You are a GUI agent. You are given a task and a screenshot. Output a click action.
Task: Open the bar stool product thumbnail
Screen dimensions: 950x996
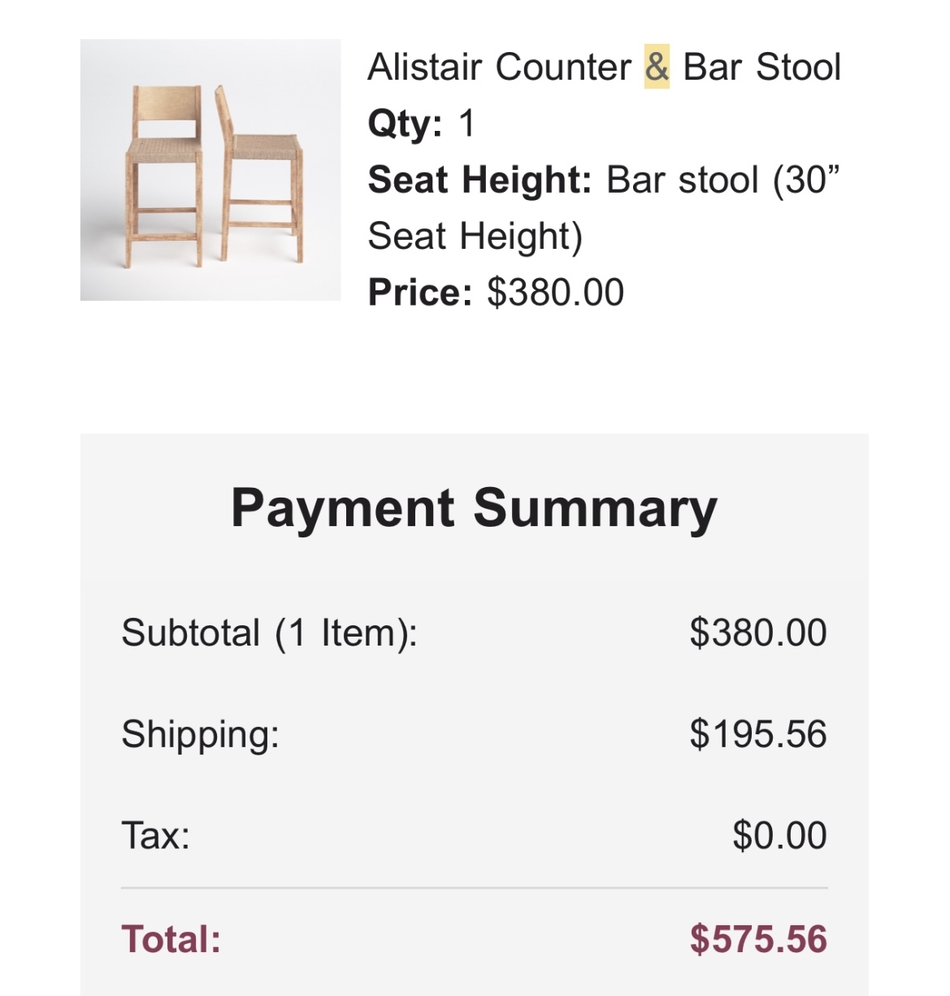point(210,170)
